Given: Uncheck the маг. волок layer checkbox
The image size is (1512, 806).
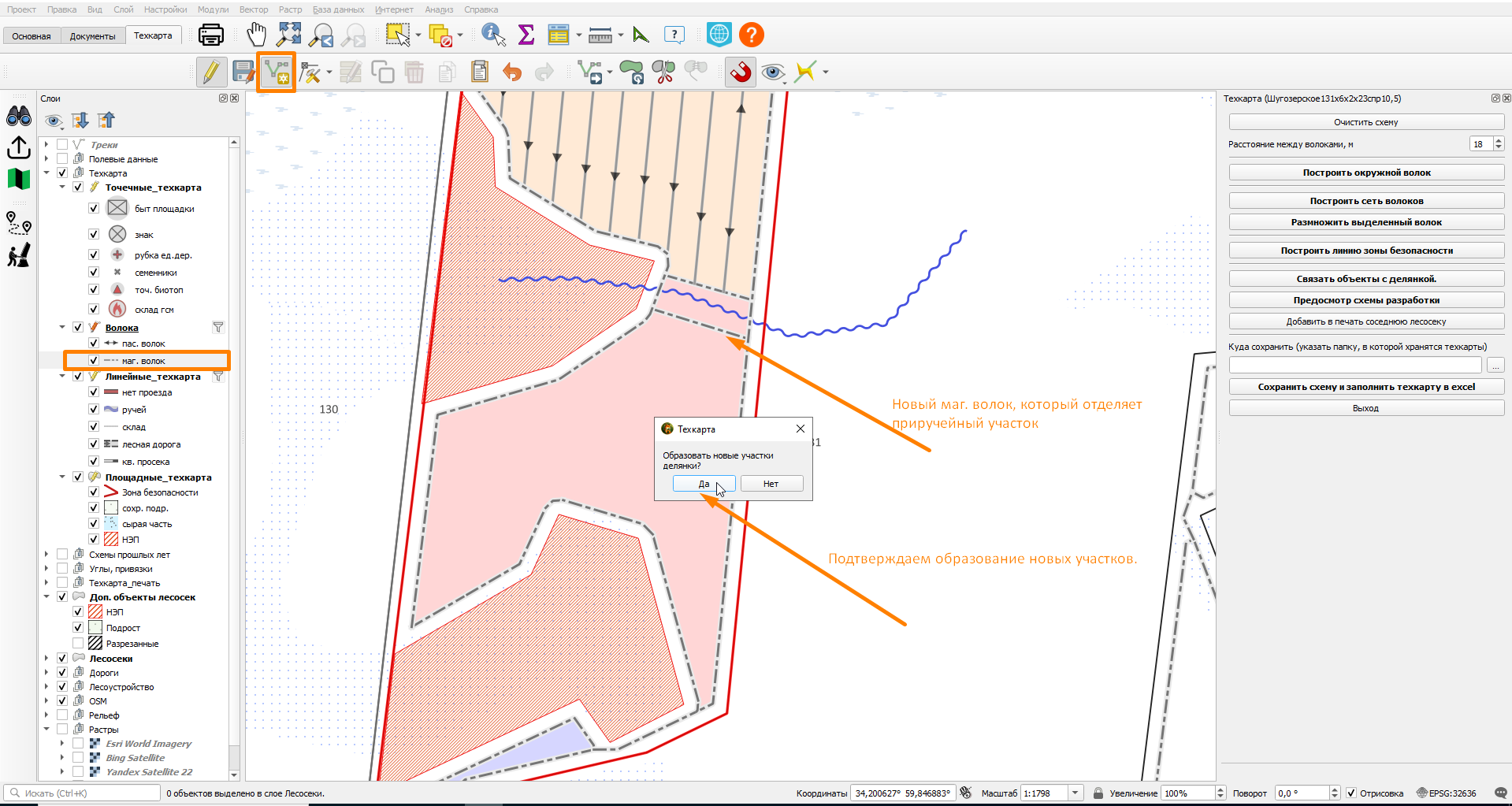Looking at the screenshot, I should click(94, 361).
